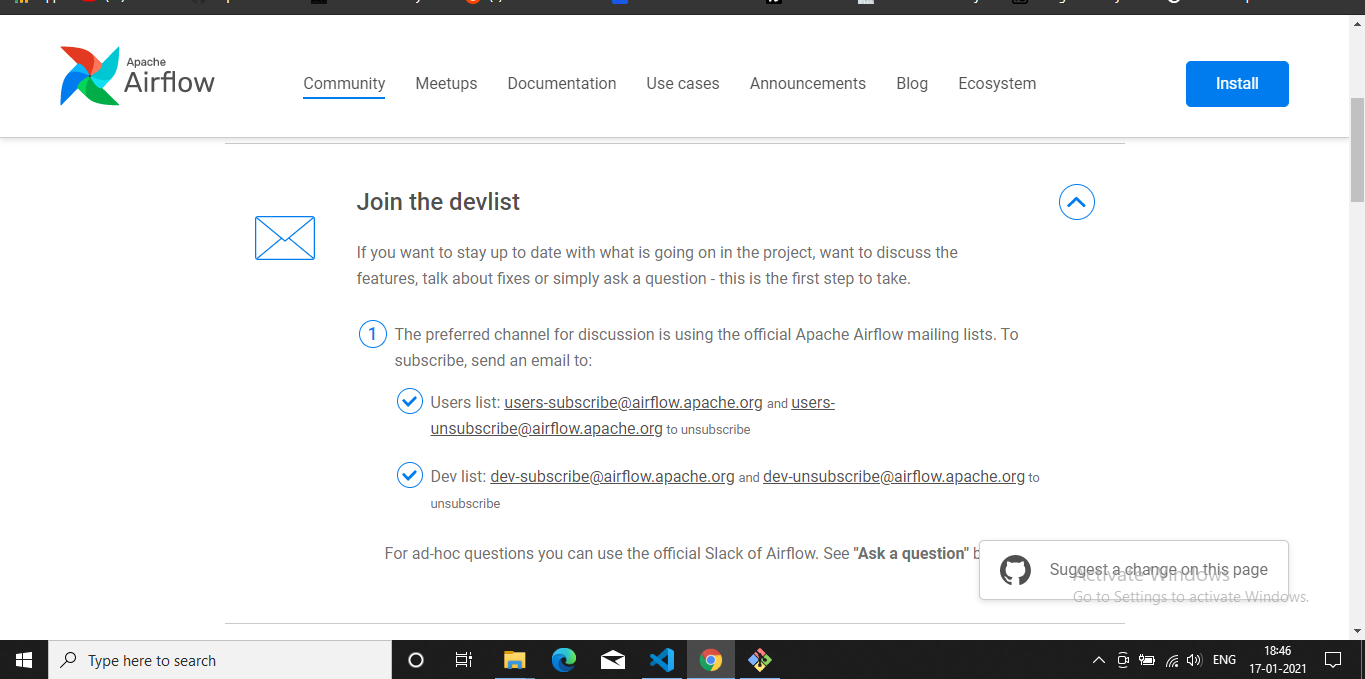
Task: Open the Announcements page
Action: point(808,84)
